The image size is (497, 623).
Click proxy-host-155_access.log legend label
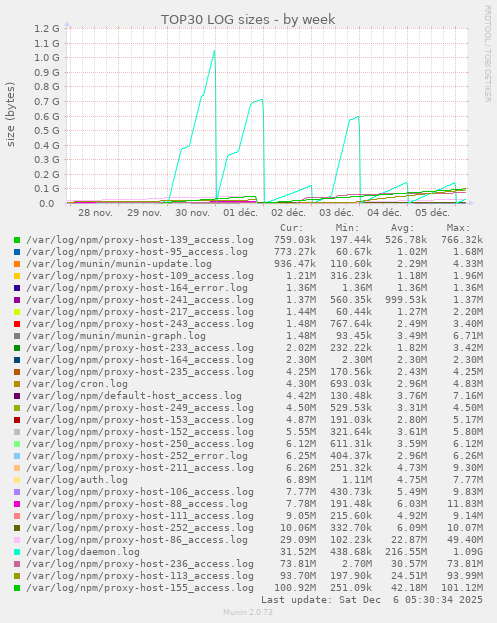tap(140, 588)
